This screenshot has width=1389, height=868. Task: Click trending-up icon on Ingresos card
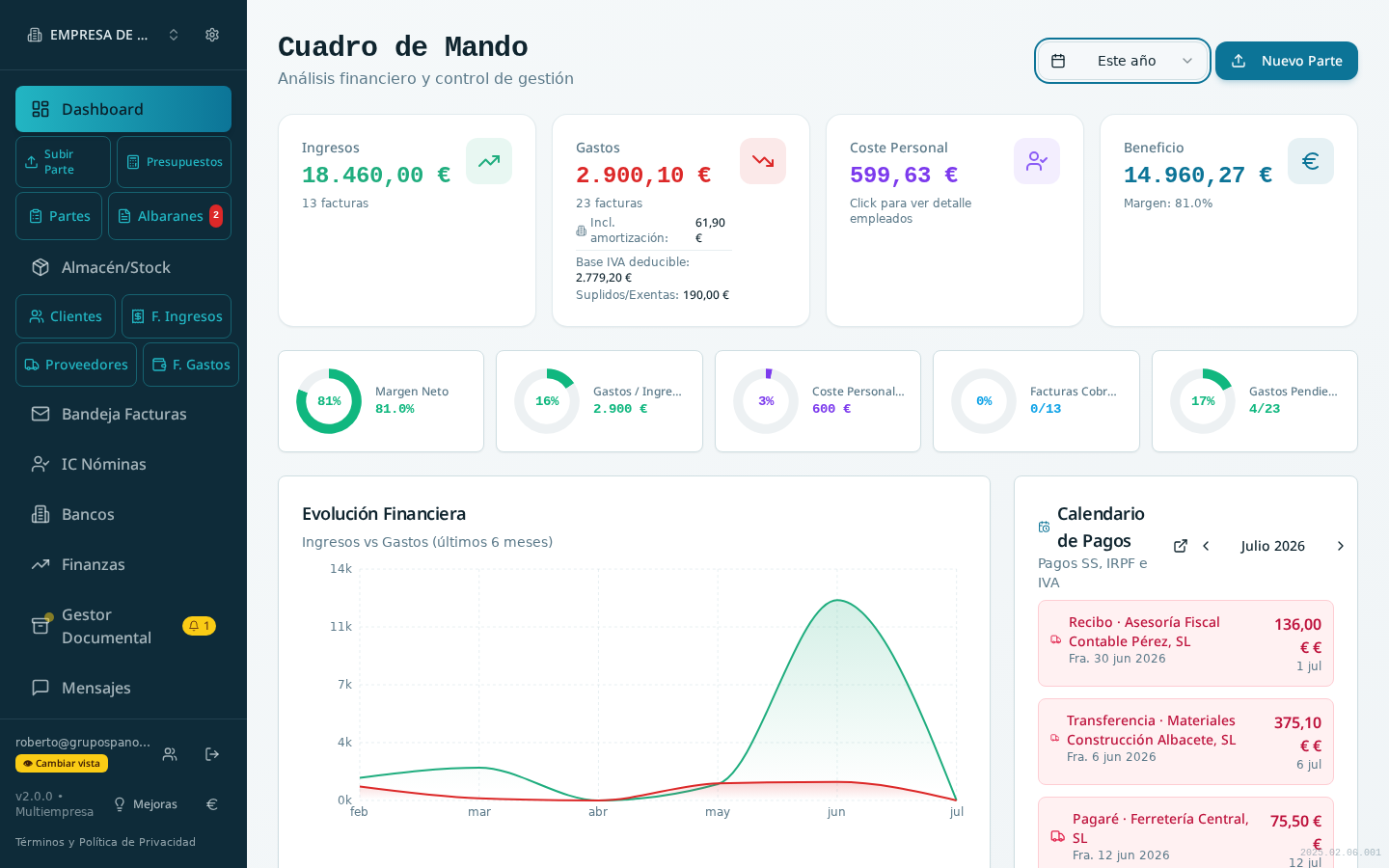pyautogui.click(x=489, y=161)
